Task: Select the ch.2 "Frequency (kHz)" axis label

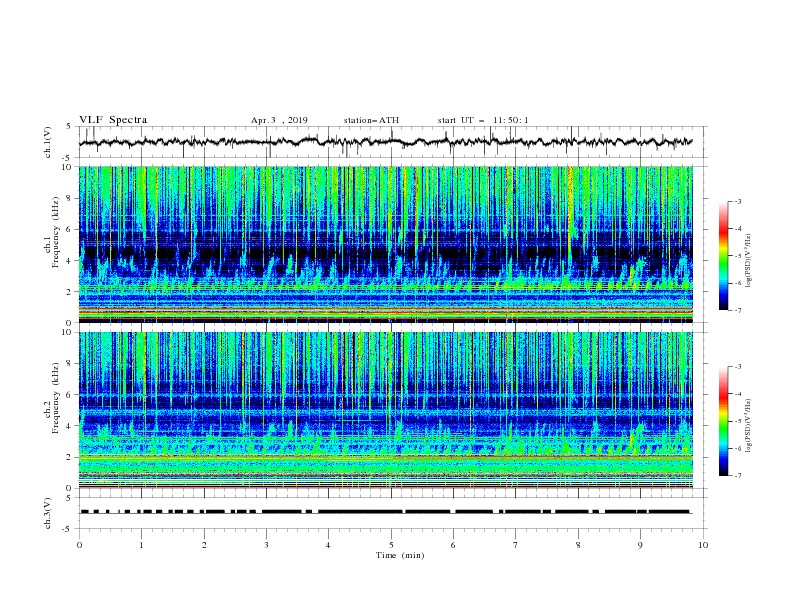Action: tap(56, 397)
